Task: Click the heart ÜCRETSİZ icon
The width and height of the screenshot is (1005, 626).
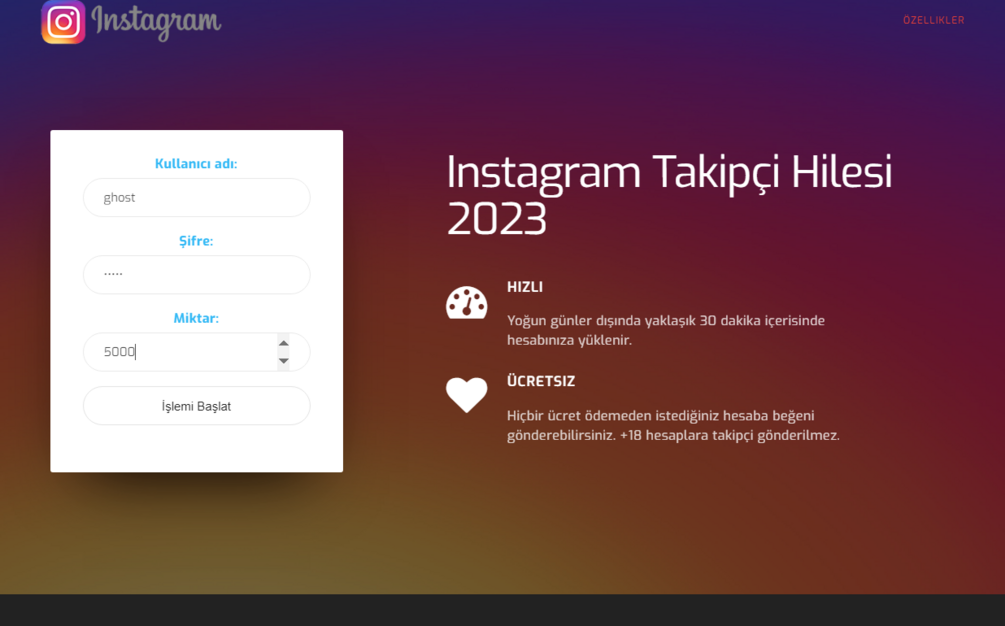Action: [x=467, y=395]
